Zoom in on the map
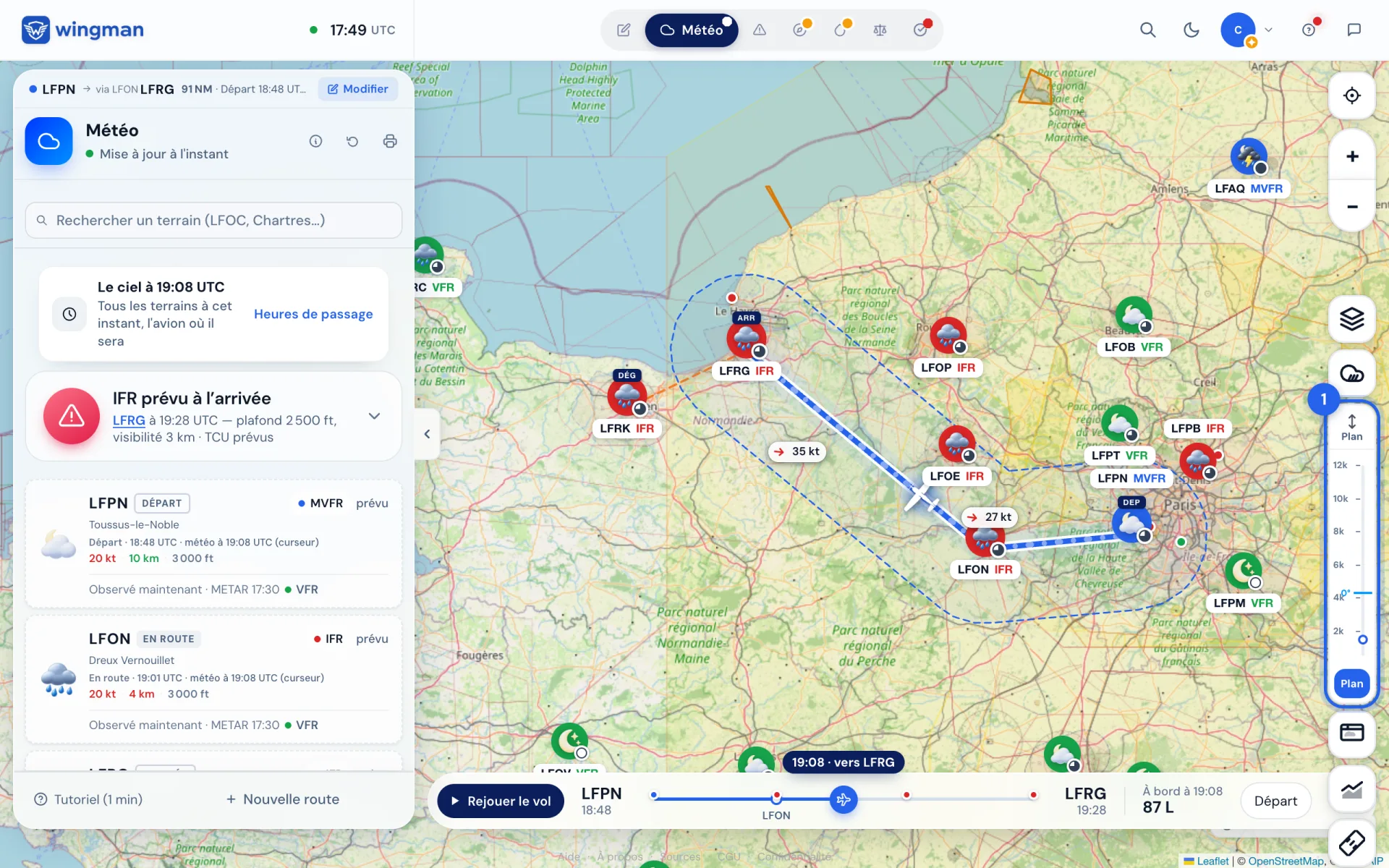The height and width of the screenshot is (868, 1389). point(1351,156)
